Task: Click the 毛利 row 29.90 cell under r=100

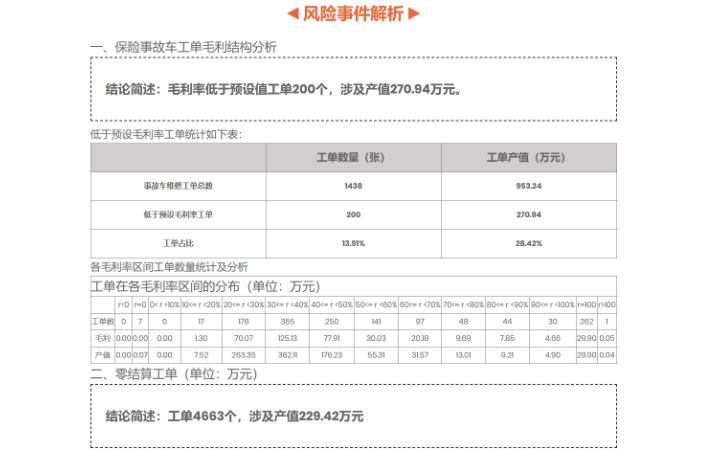Action: coord(587,338)
